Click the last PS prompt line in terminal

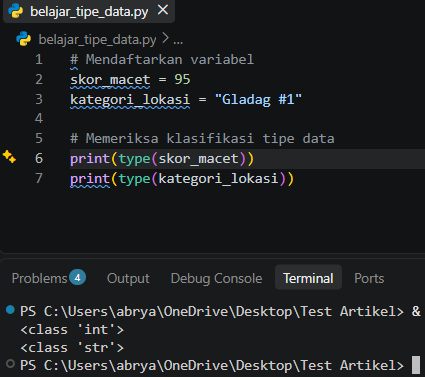tap(212, 366)
